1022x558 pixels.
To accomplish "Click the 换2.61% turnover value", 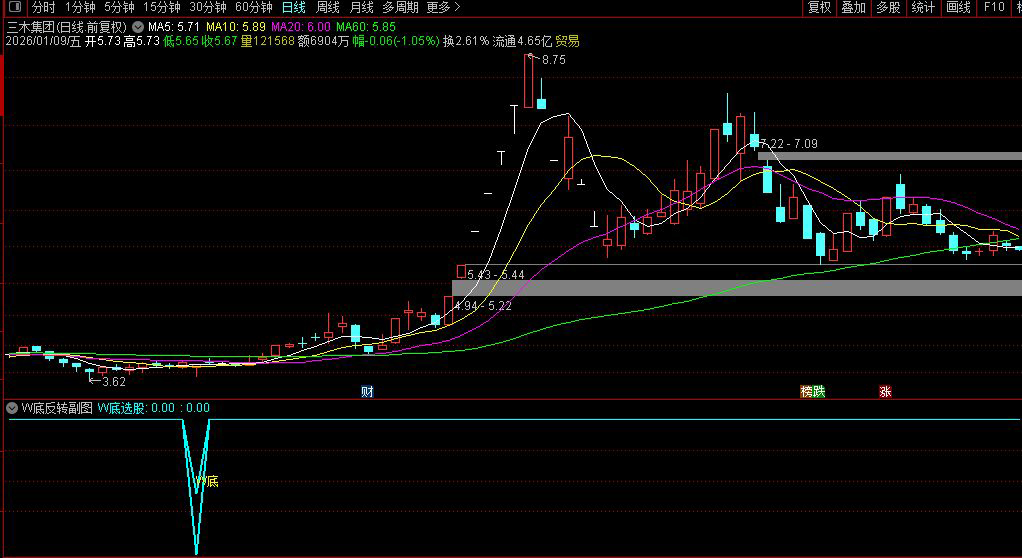I will [466, 41].
